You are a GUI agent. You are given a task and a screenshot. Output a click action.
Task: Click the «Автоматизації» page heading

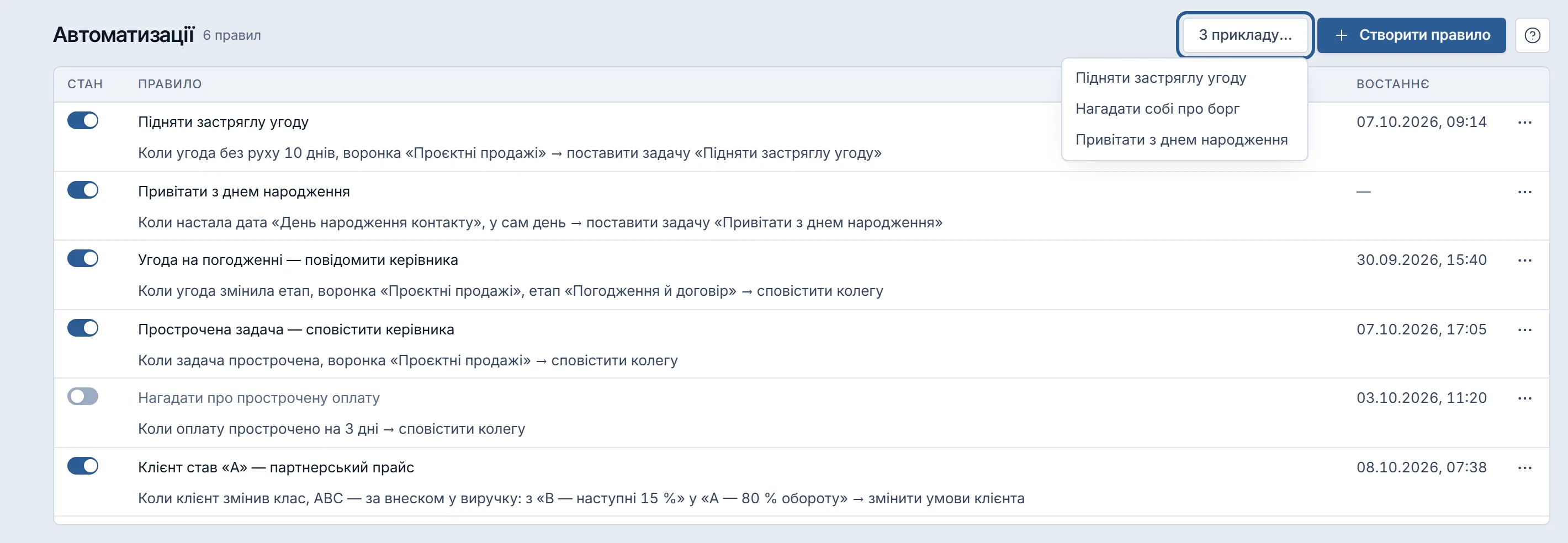point(124,35)
